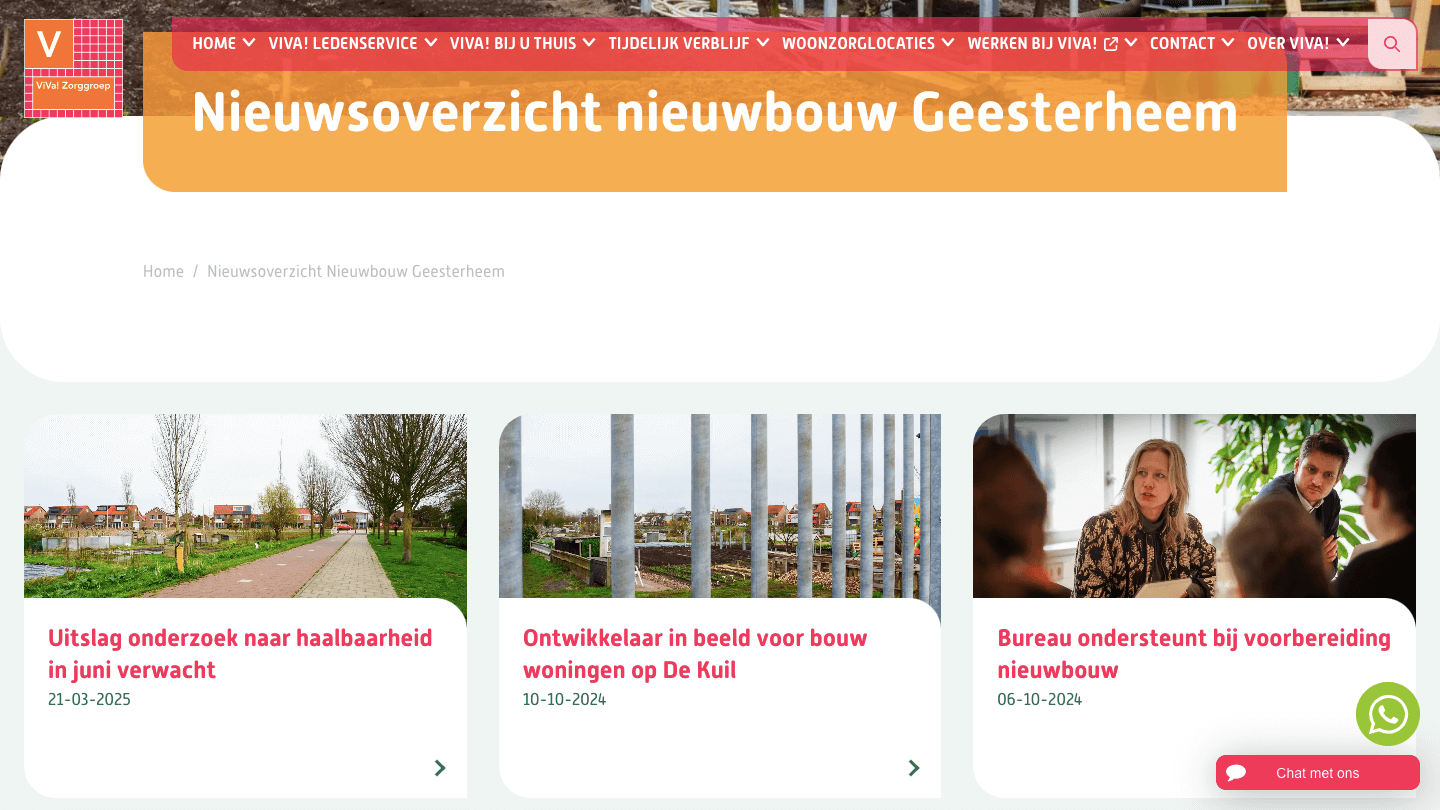Screen dimensions: 1440x810
Task: Click the fence poles photo thumbnail
Action: 720,506
